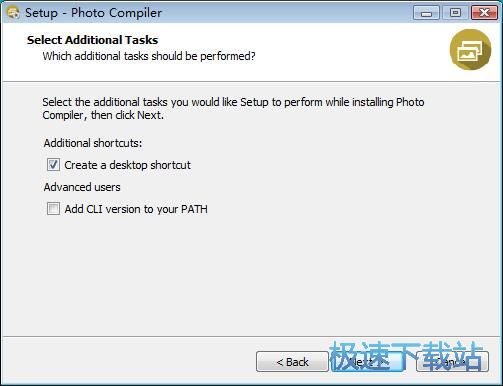
Task: Click the setup icon in title bar
Action: (x=13, y=13)
